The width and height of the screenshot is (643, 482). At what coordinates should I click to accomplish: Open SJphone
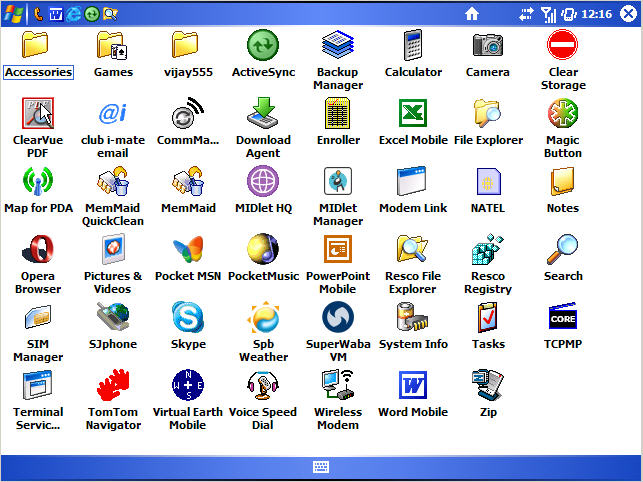click(x=113, y=326)
